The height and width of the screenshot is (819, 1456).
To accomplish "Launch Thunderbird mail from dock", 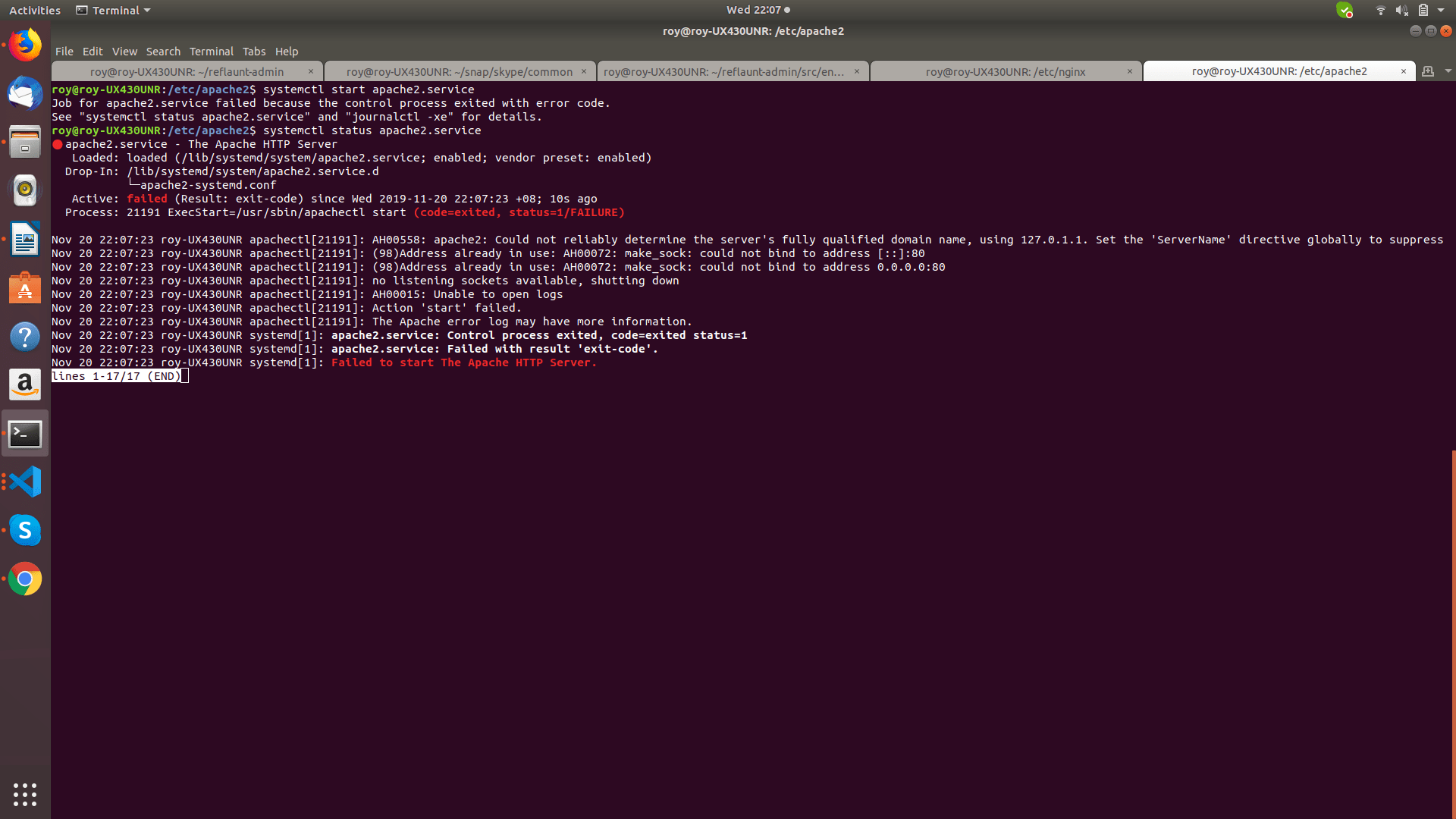I will (x=25, y=94).
